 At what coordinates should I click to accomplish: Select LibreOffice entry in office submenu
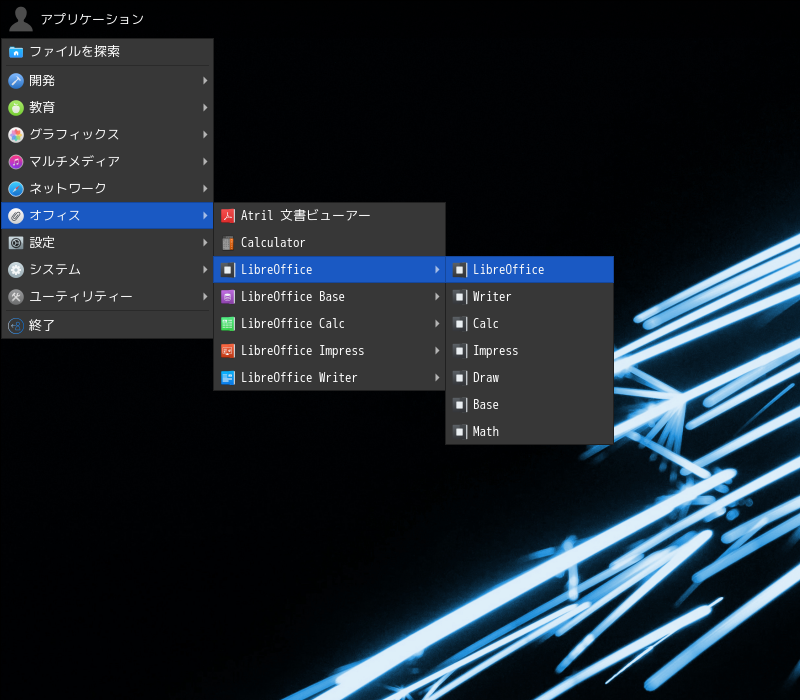coord(330,270)
